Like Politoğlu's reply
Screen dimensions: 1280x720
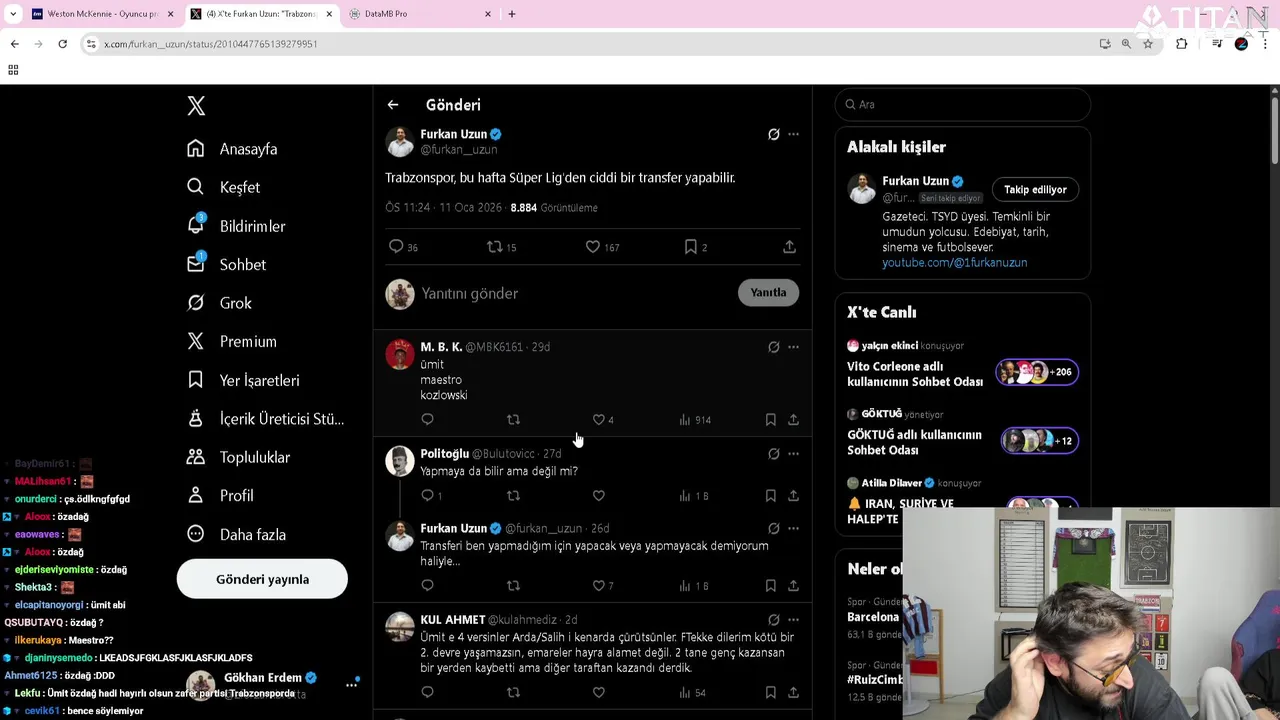[x=598, y=496]
